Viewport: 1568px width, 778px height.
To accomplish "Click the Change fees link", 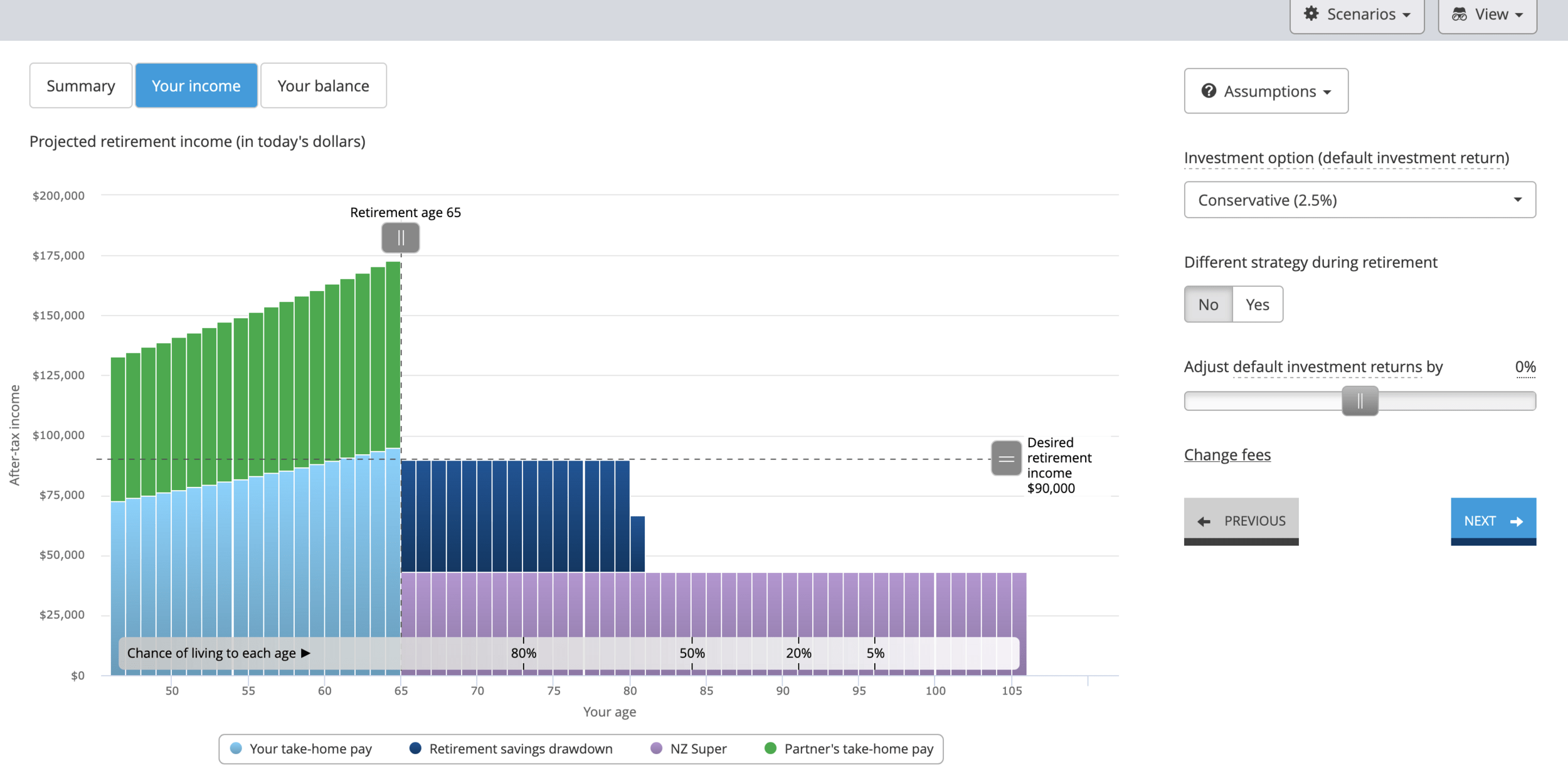I will pos(1227,455).
